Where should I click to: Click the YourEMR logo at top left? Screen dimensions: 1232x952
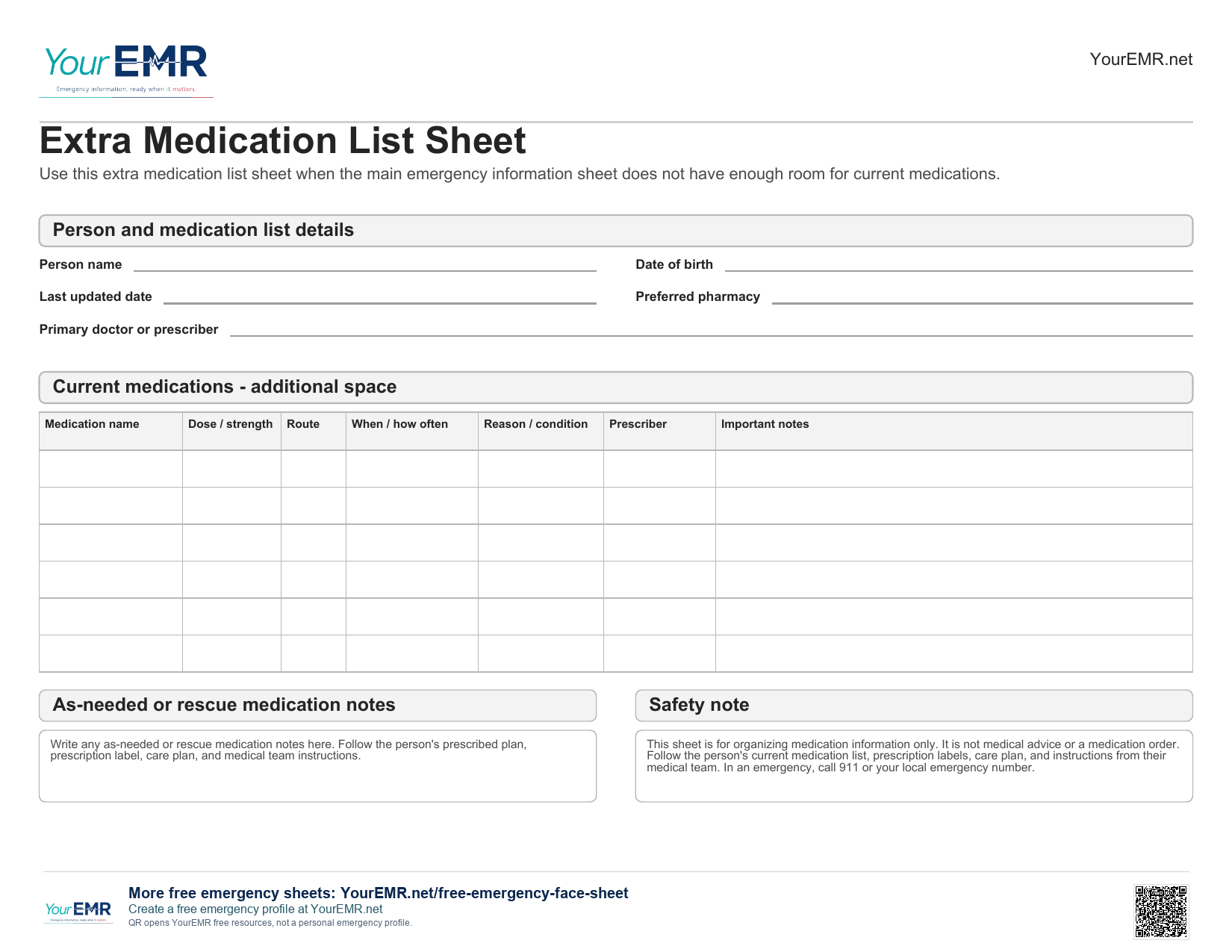point(126,69)
